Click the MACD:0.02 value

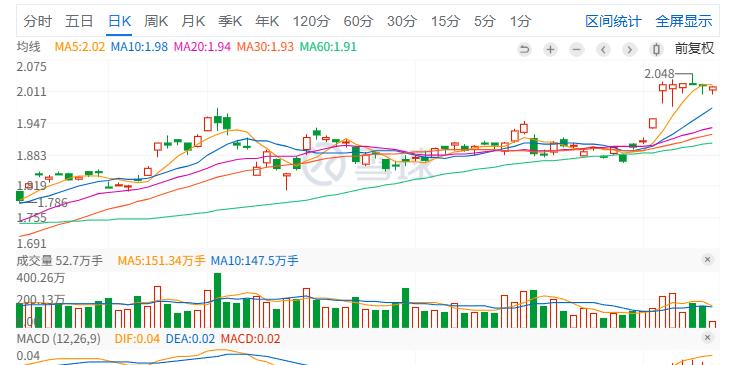250,339
